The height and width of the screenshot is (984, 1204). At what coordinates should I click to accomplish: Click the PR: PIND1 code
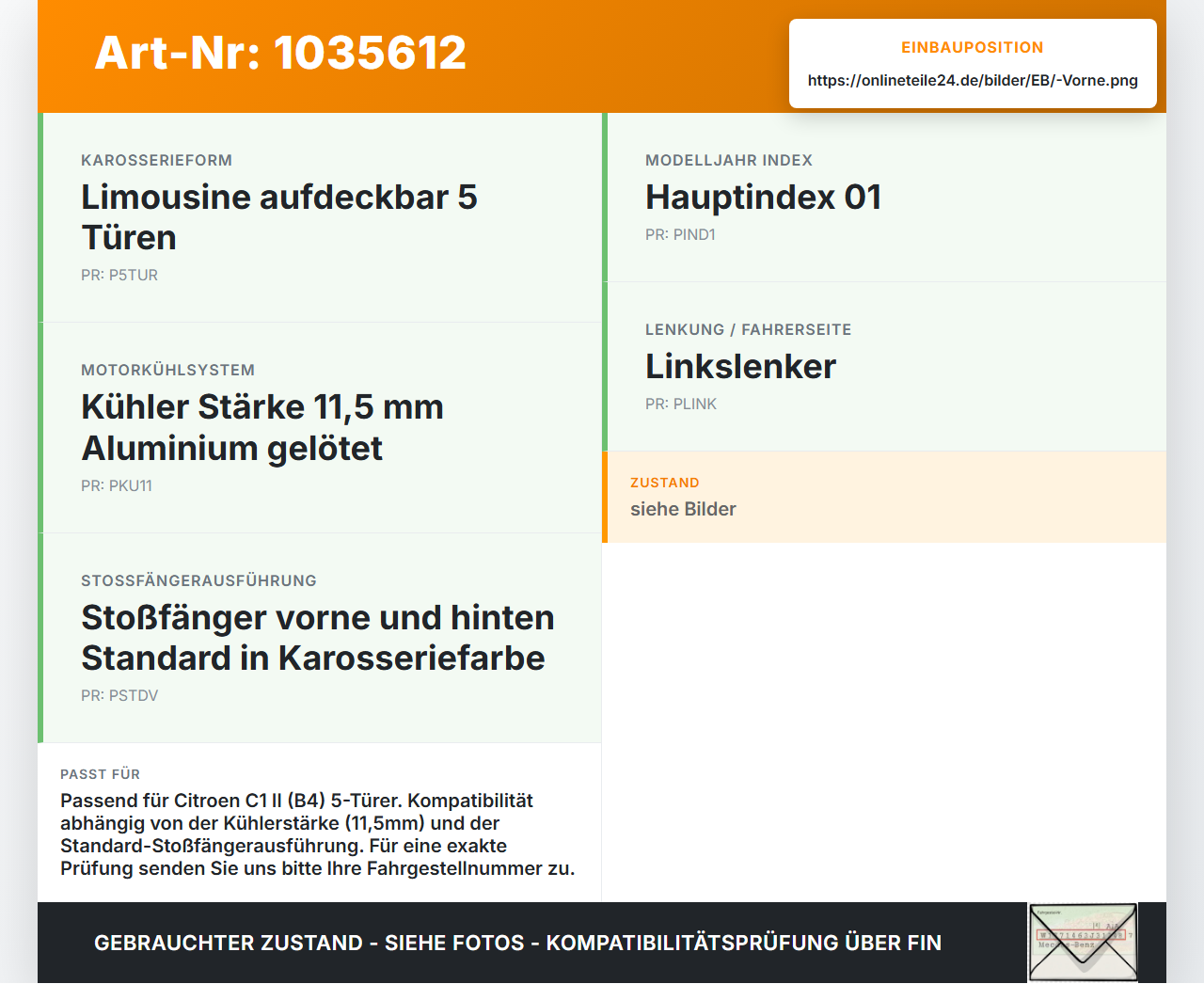pyautogui.click(x=680, y=234)
